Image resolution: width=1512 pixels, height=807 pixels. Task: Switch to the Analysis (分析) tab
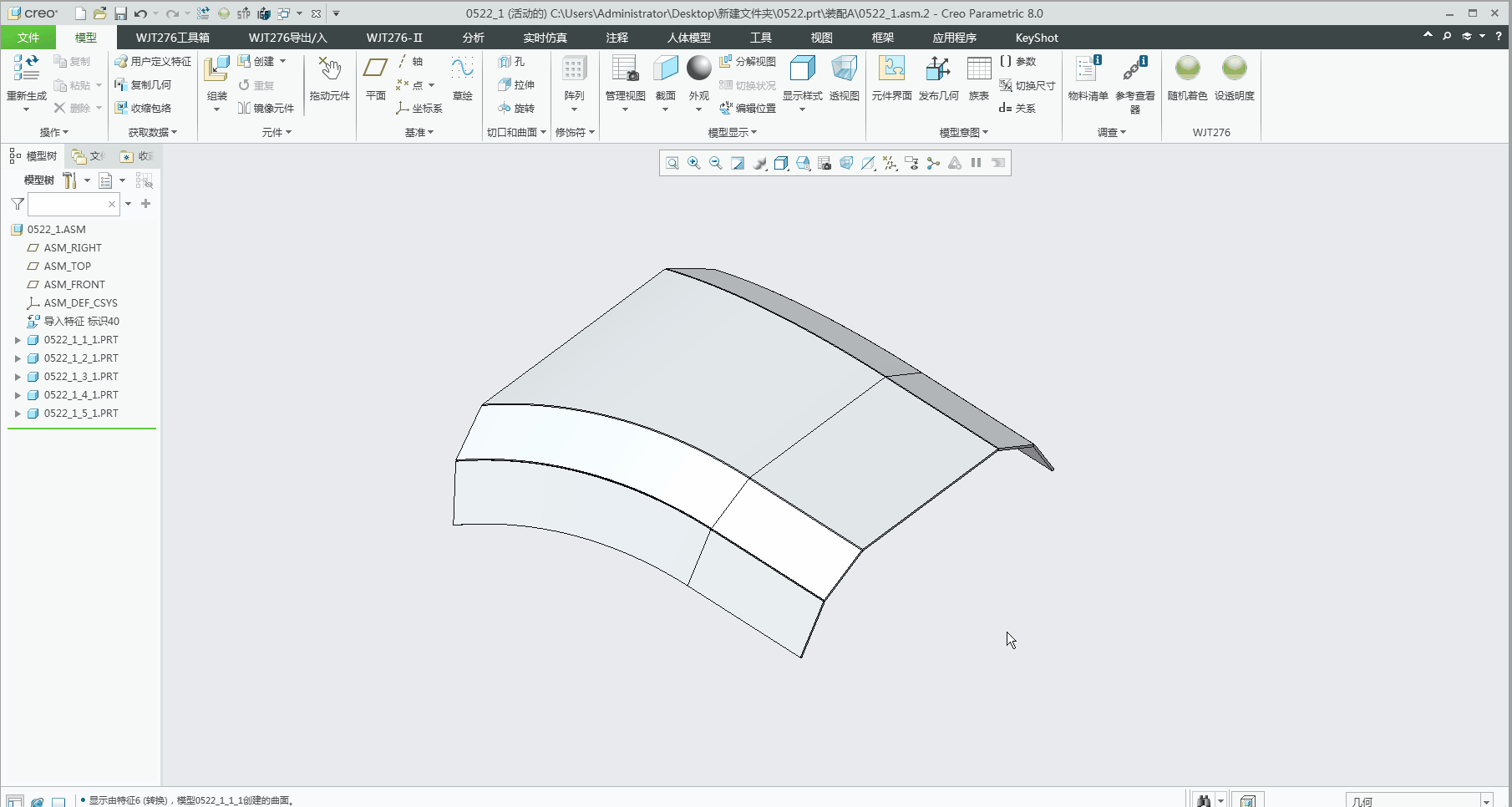coord(473,38)
